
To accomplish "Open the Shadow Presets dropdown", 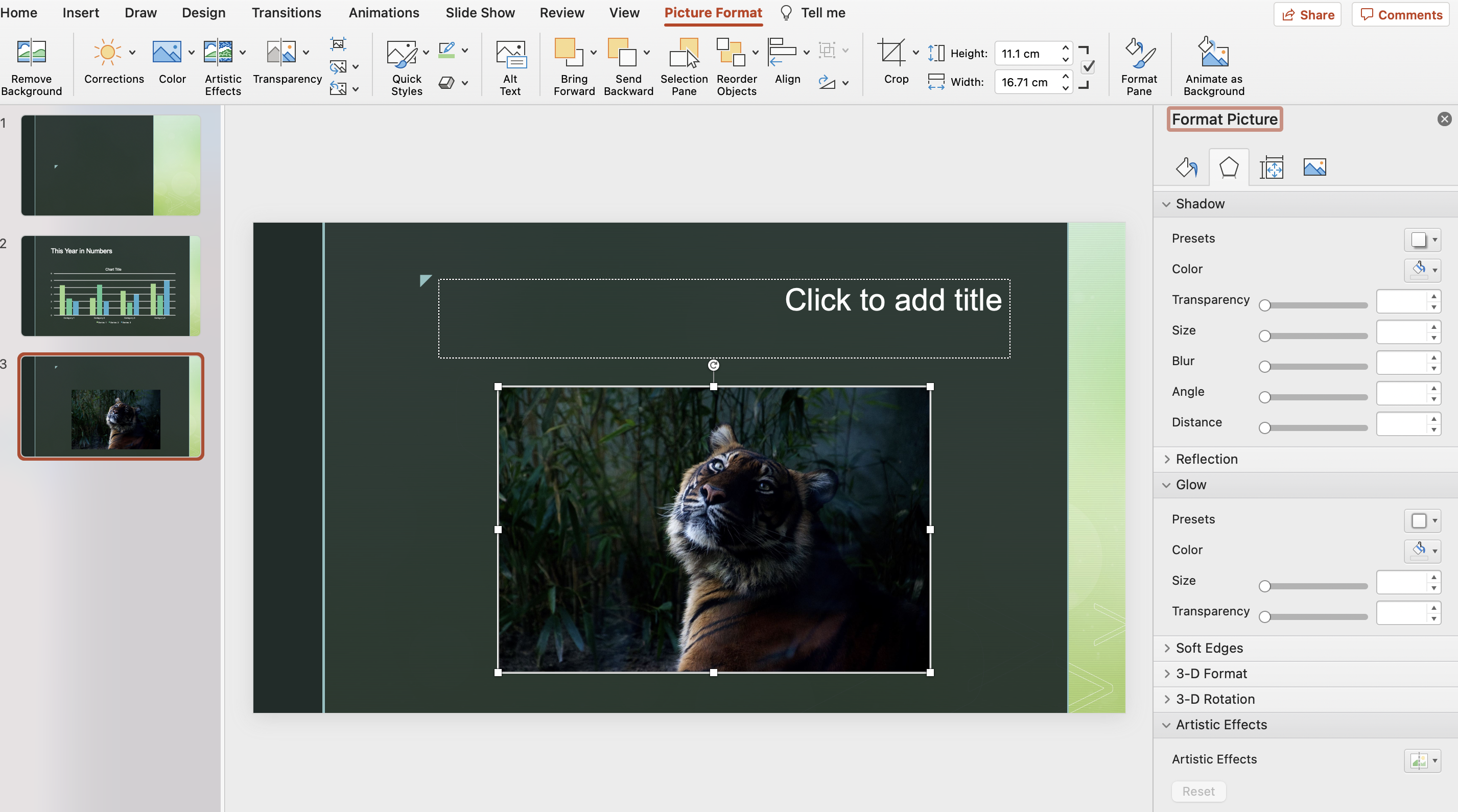I will (1422, 240).
